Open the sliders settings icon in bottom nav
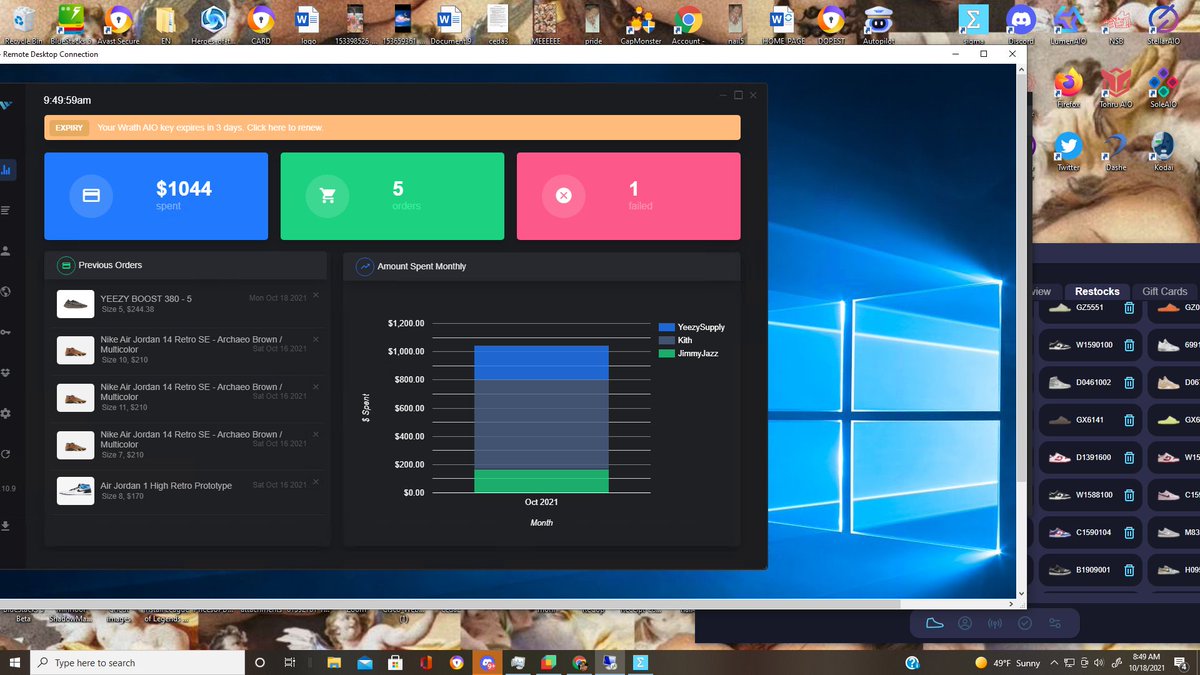The image size is (1200, 675). [1055, 623]
